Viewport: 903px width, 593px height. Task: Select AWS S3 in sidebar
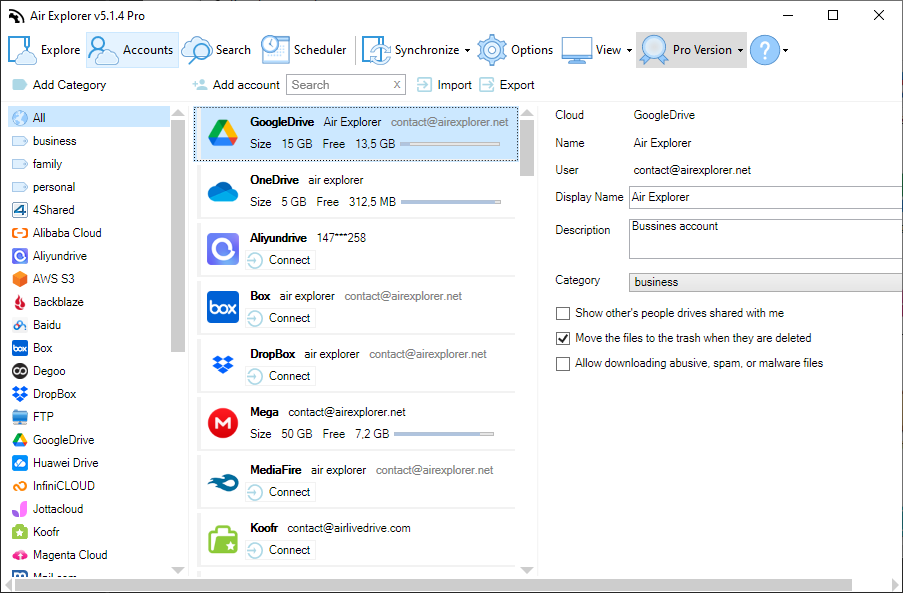[x=89, y=279]
